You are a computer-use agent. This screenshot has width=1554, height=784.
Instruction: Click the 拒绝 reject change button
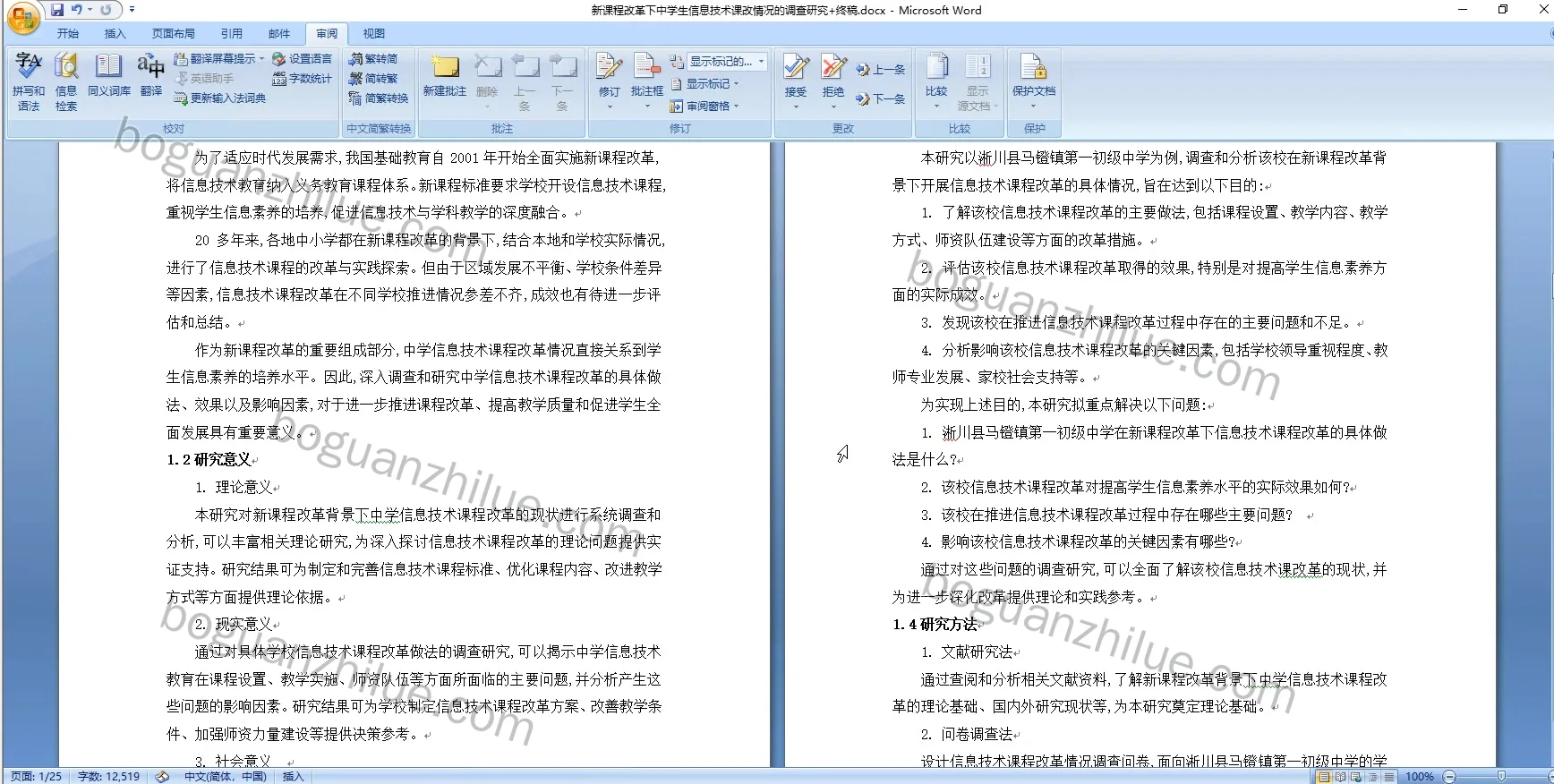(833, 81)
